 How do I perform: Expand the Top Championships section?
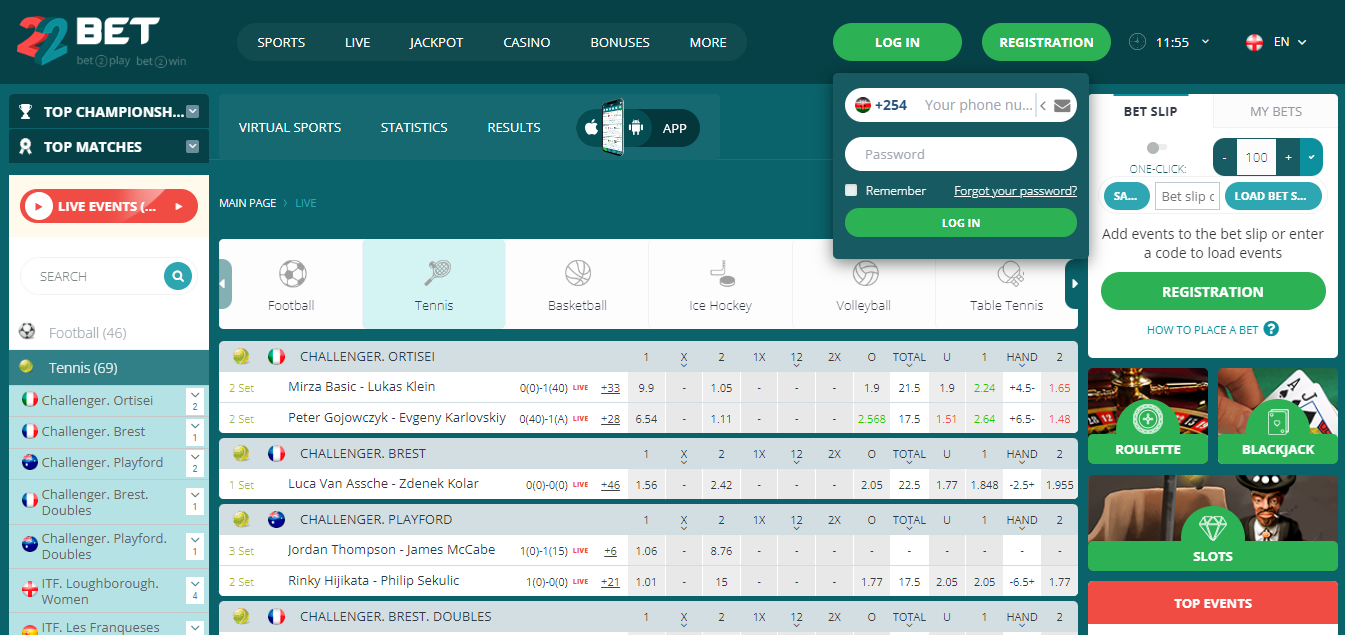click(193, 112)
